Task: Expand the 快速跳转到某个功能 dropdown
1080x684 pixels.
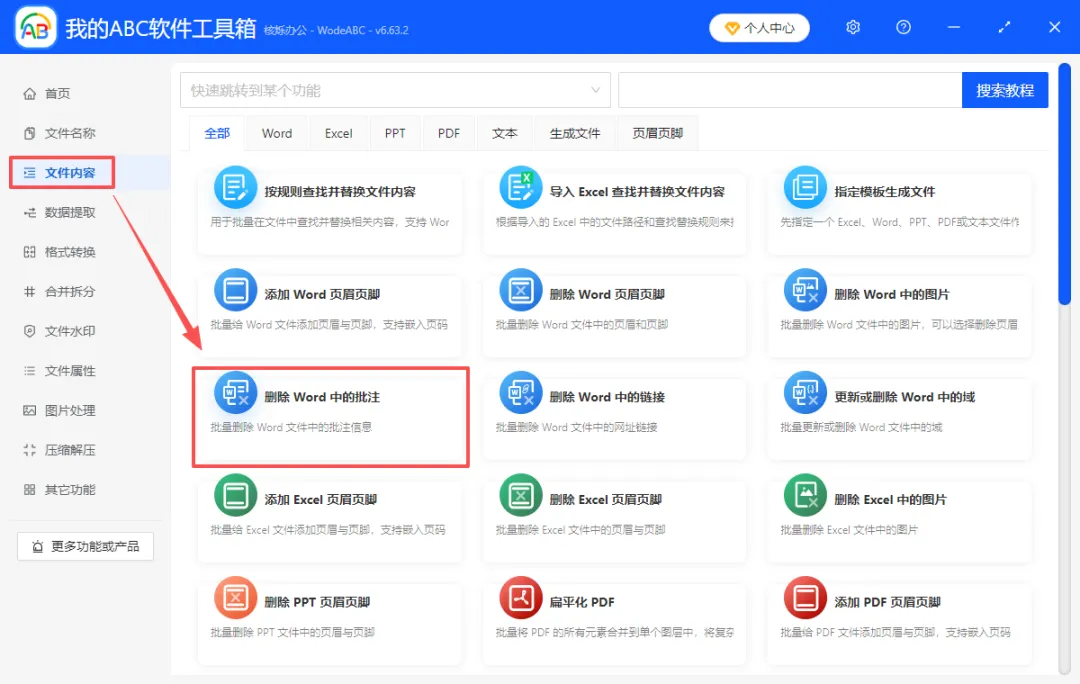Action: 395,90
